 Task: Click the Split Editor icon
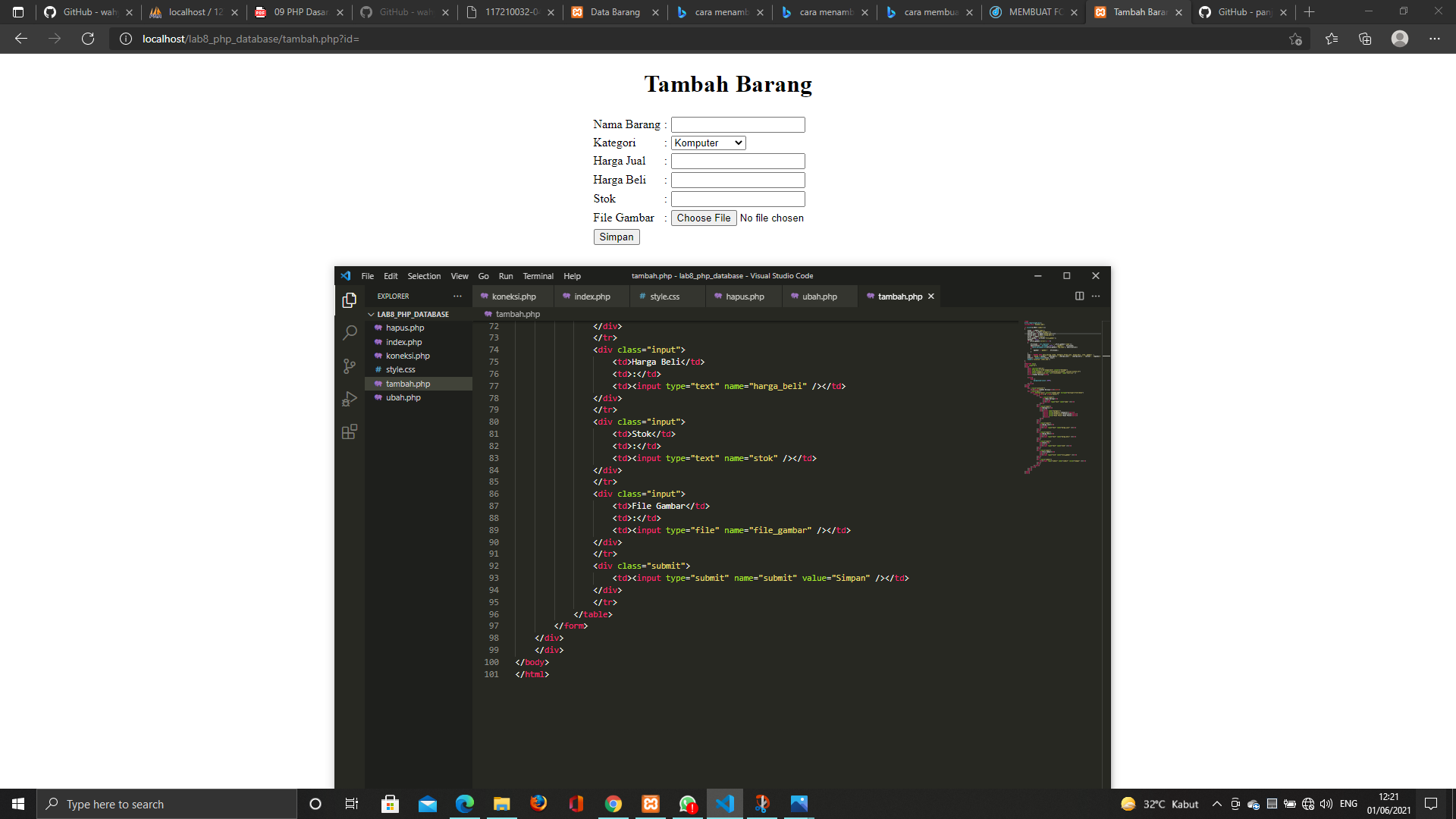pos(1079,297)
